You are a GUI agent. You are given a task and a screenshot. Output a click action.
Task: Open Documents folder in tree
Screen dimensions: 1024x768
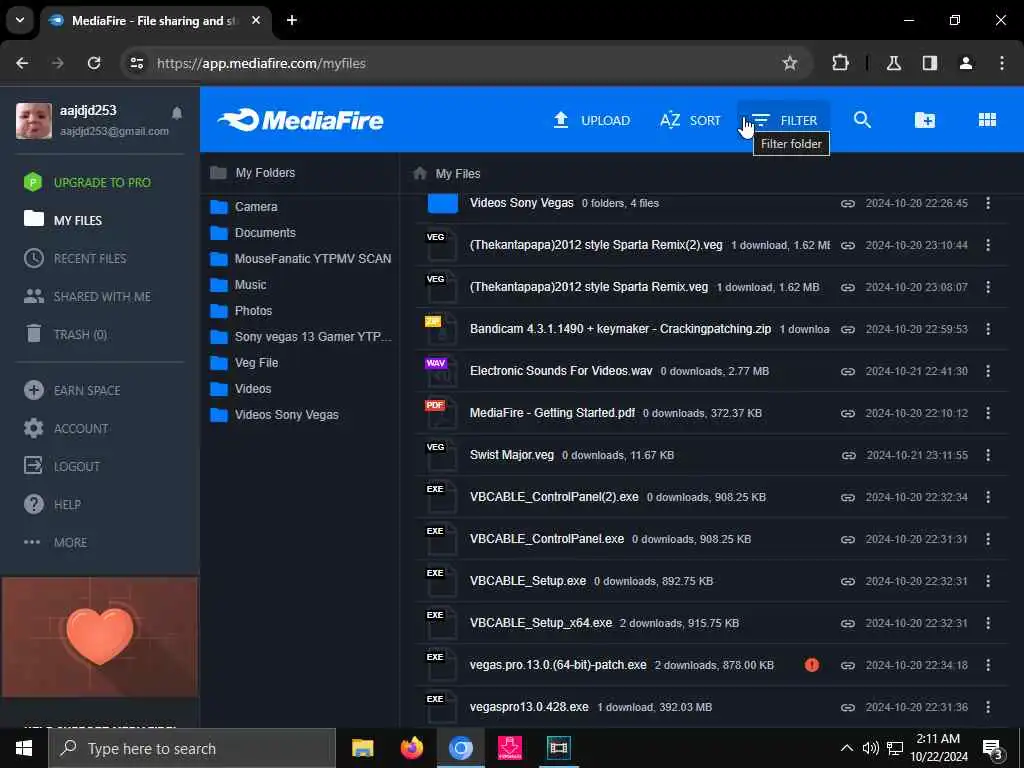tap(253, 232)
